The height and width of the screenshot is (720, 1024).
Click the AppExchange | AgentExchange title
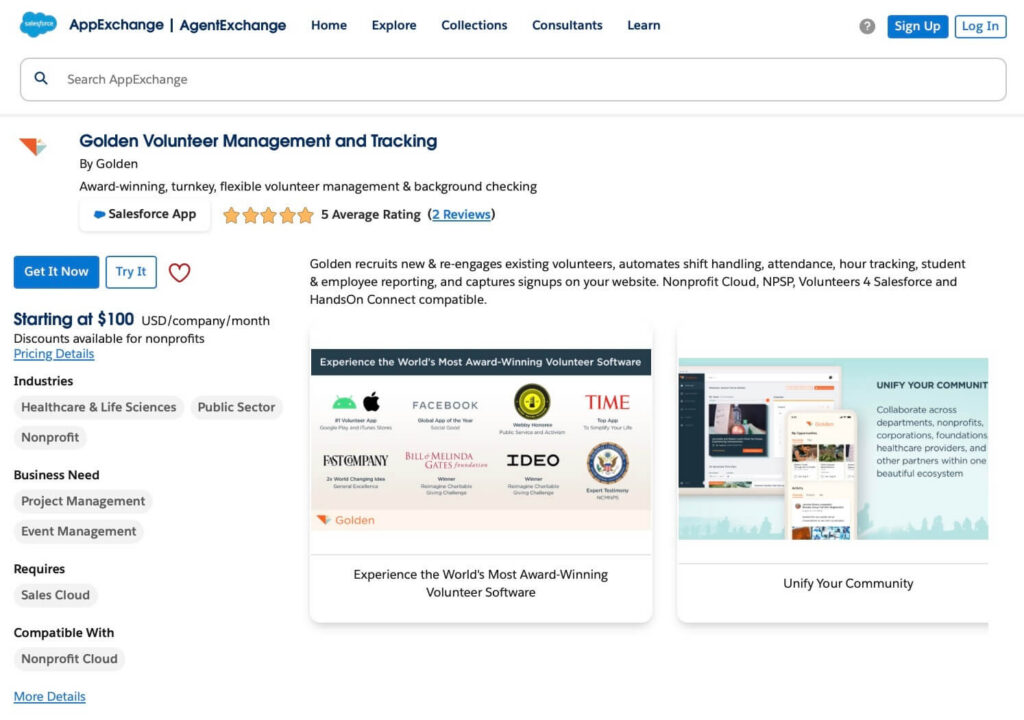click(x=178, y=25)
